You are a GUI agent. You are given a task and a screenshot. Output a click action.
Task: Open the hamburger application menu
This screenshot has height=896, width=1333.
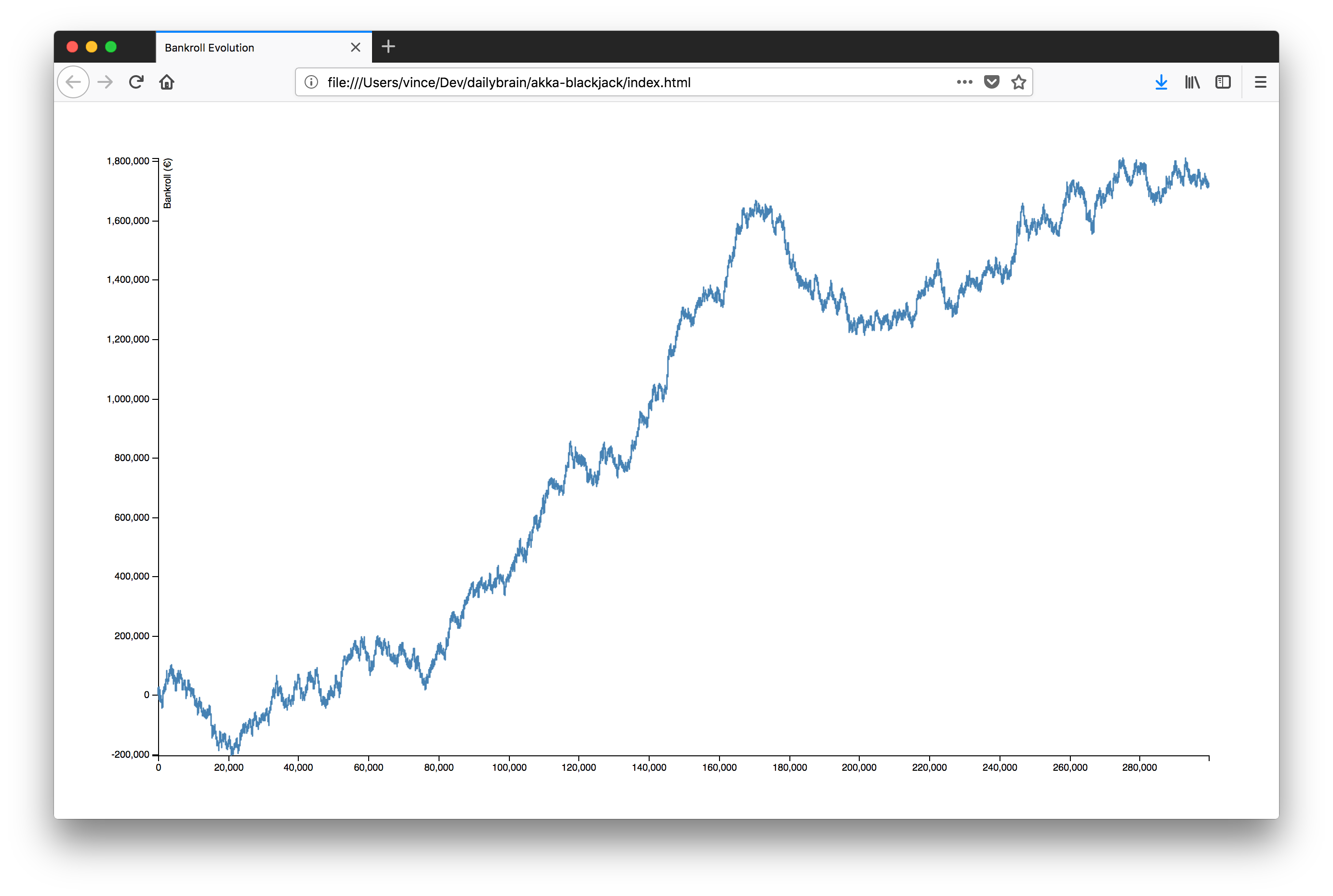(x=1260, y=82)
